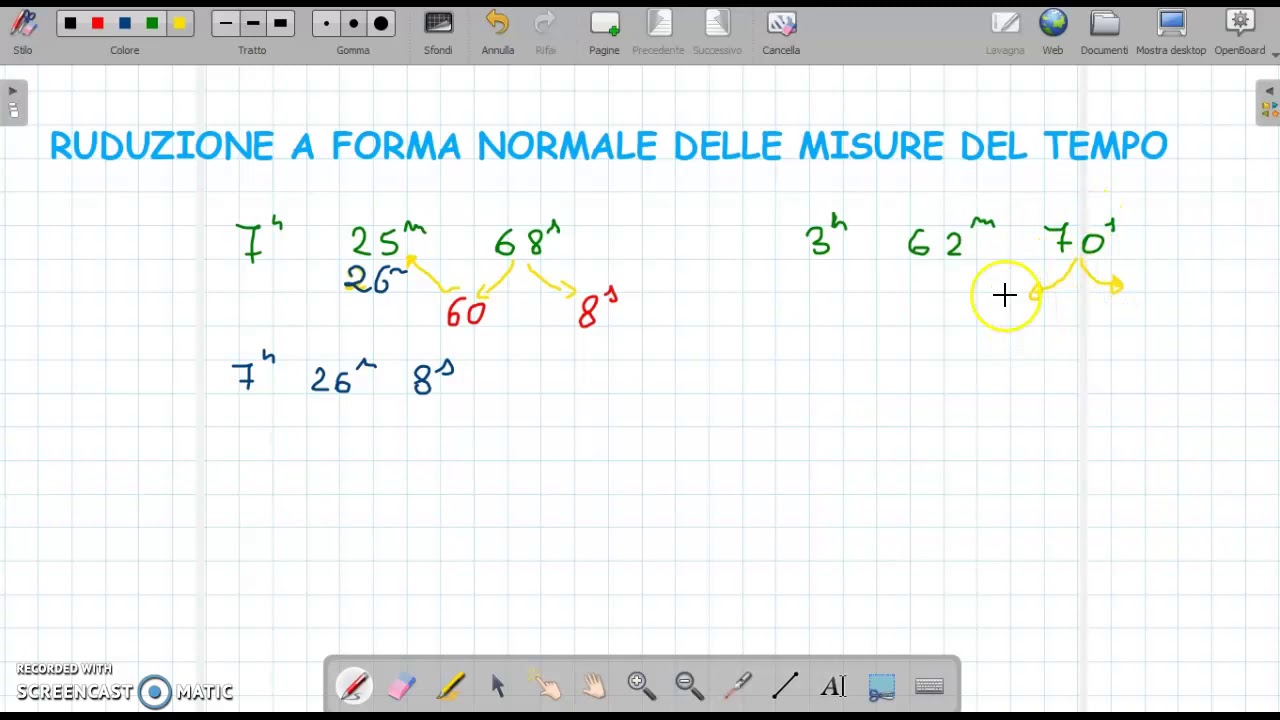The width and height of the screenshot is (1280, 720).
Task: Undo with the Annulla button
Action: (x=498, y=31)
